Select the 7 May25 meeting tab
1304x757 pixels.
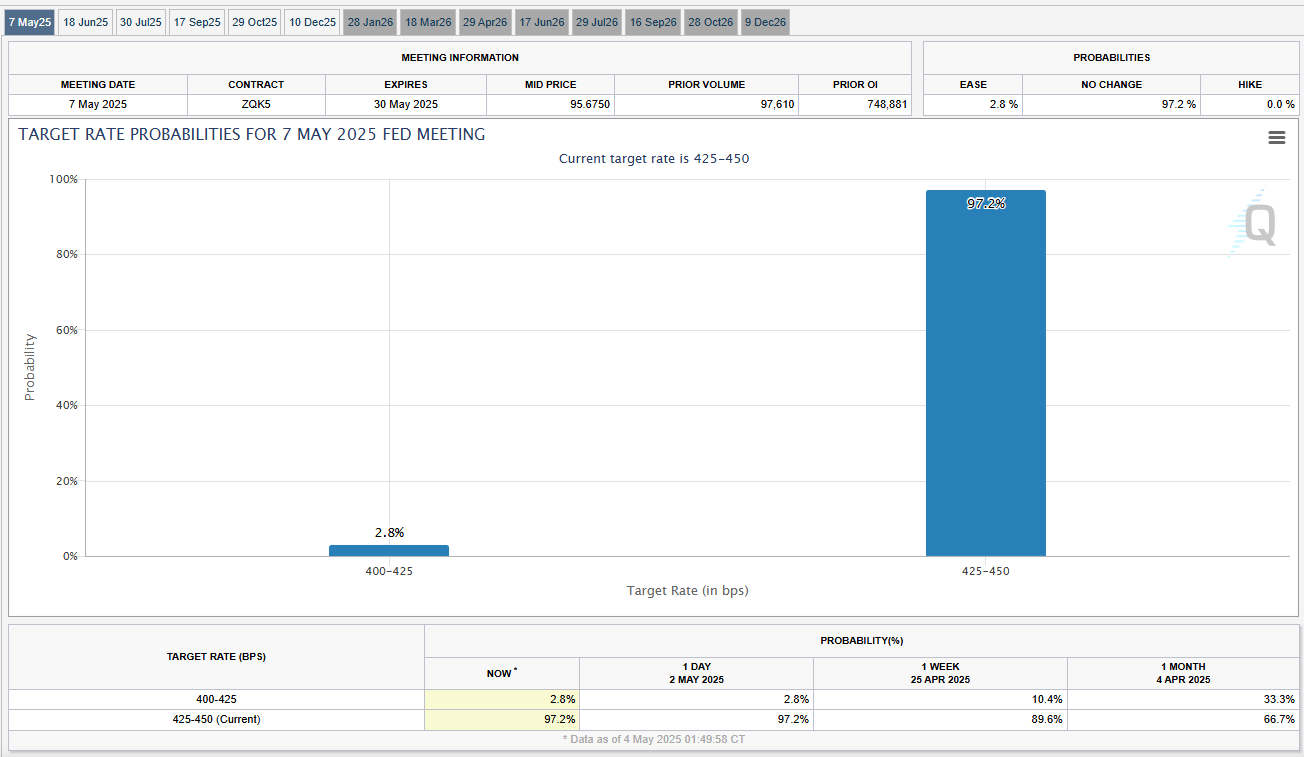point(29,22)
